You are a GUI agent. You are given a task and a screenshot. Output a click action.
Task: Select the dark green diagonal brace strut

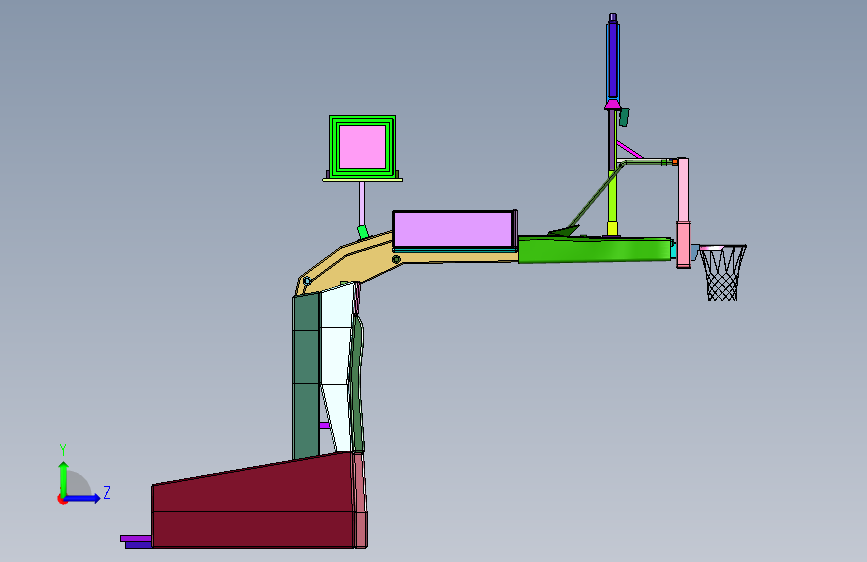(595, 197)
